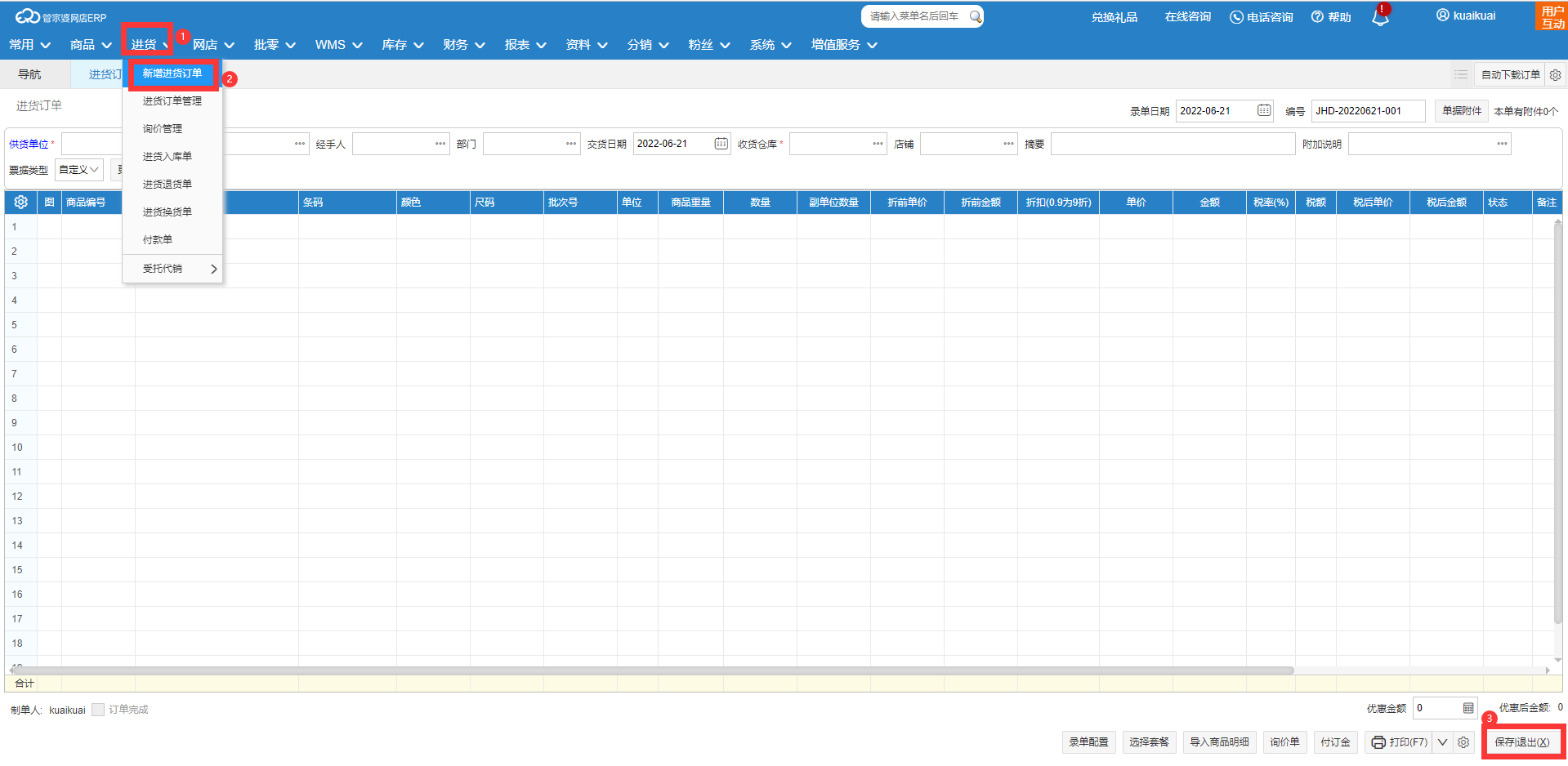
Task: Open the 在线咨询 link
Action: tap(1187, 17)
